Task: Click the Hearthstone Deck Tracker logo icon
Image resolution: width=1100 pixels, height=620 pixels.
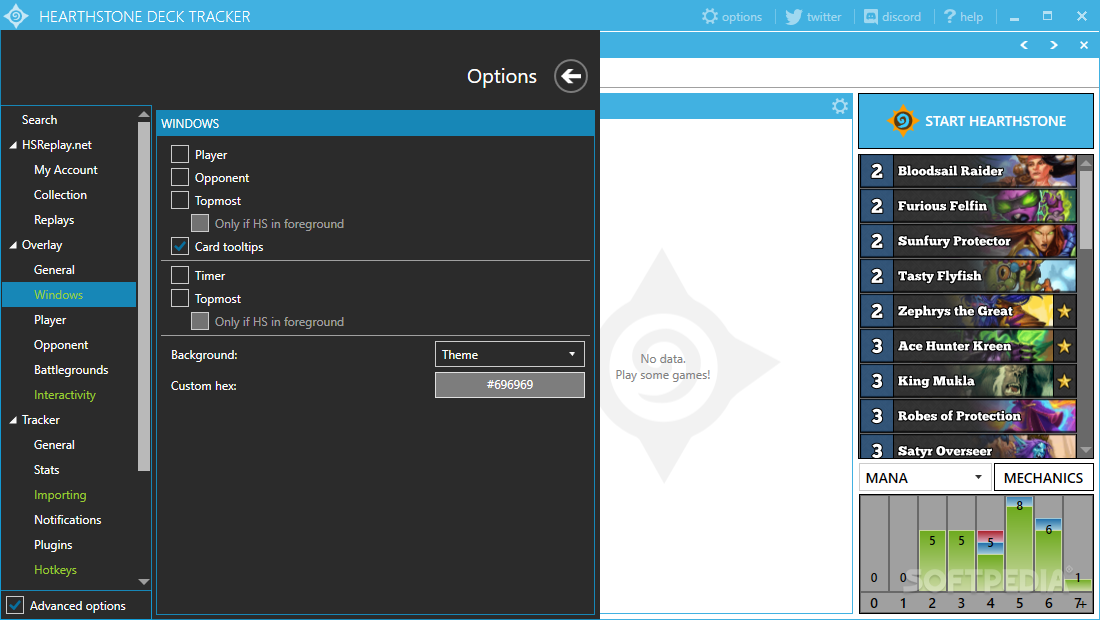Action: coord(15,16)
